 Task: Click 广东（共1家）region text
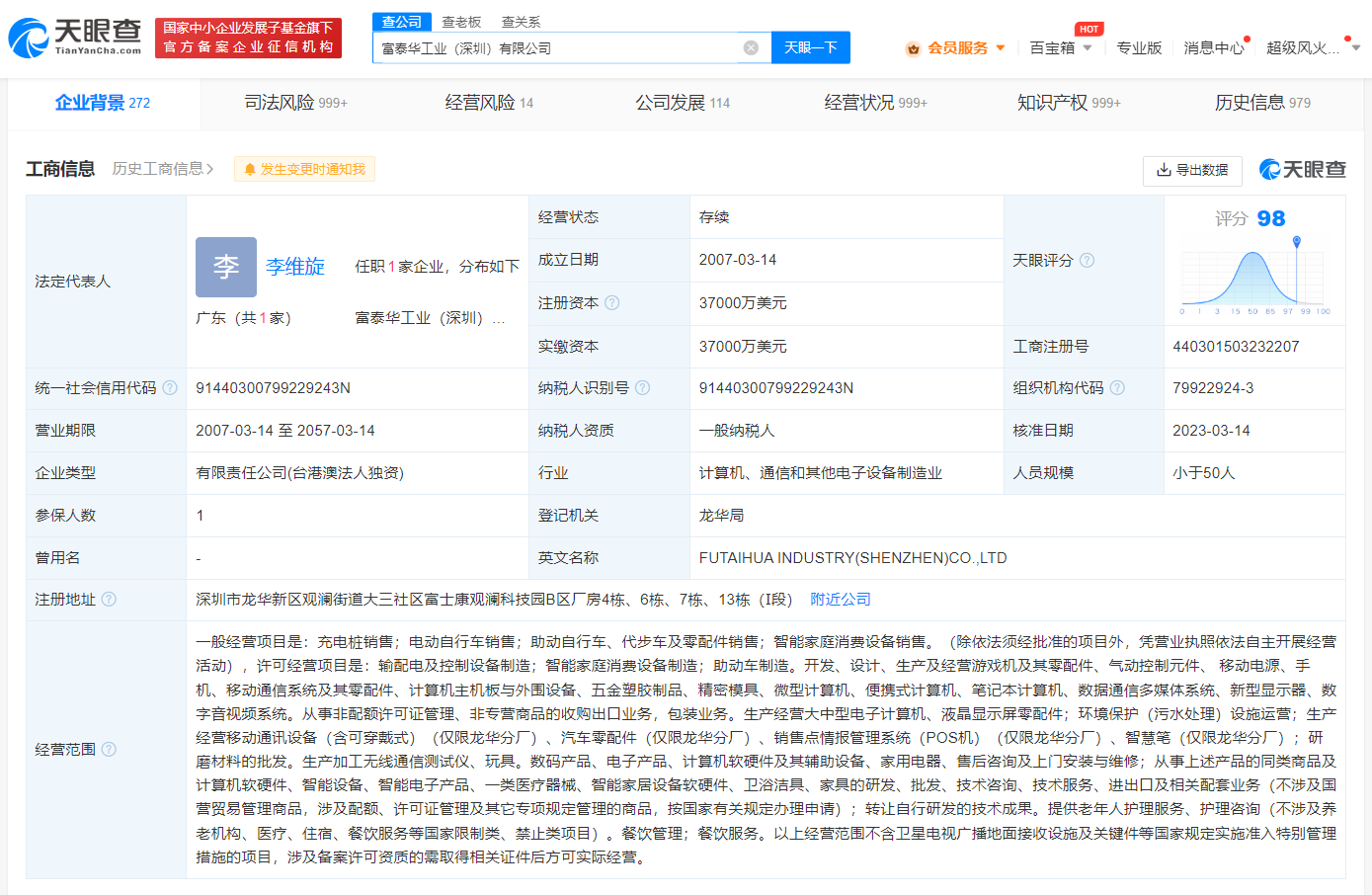pos(244,318)
